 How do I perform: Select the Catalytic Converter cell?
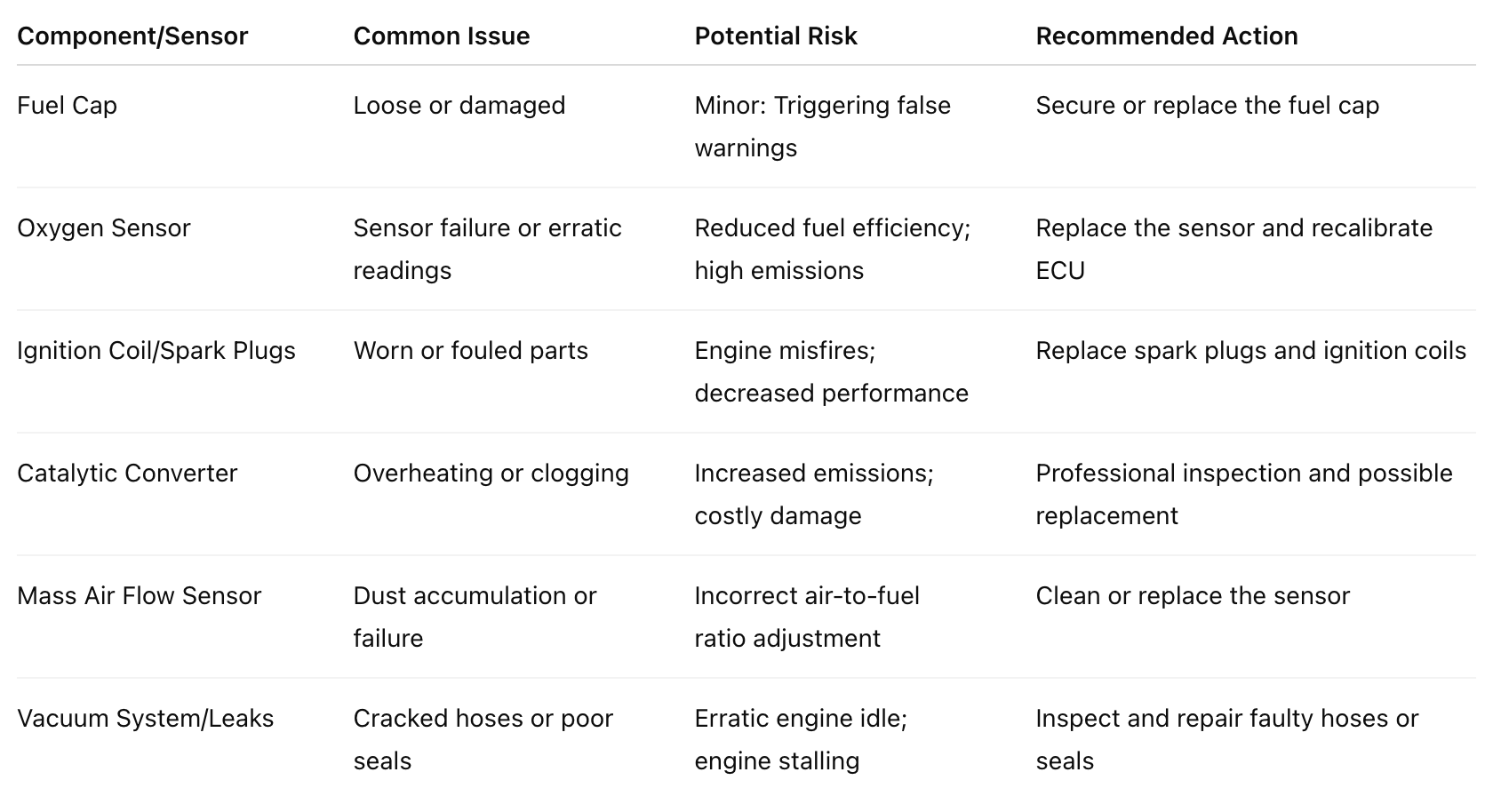pyautogui.click(x=127, y=474)
